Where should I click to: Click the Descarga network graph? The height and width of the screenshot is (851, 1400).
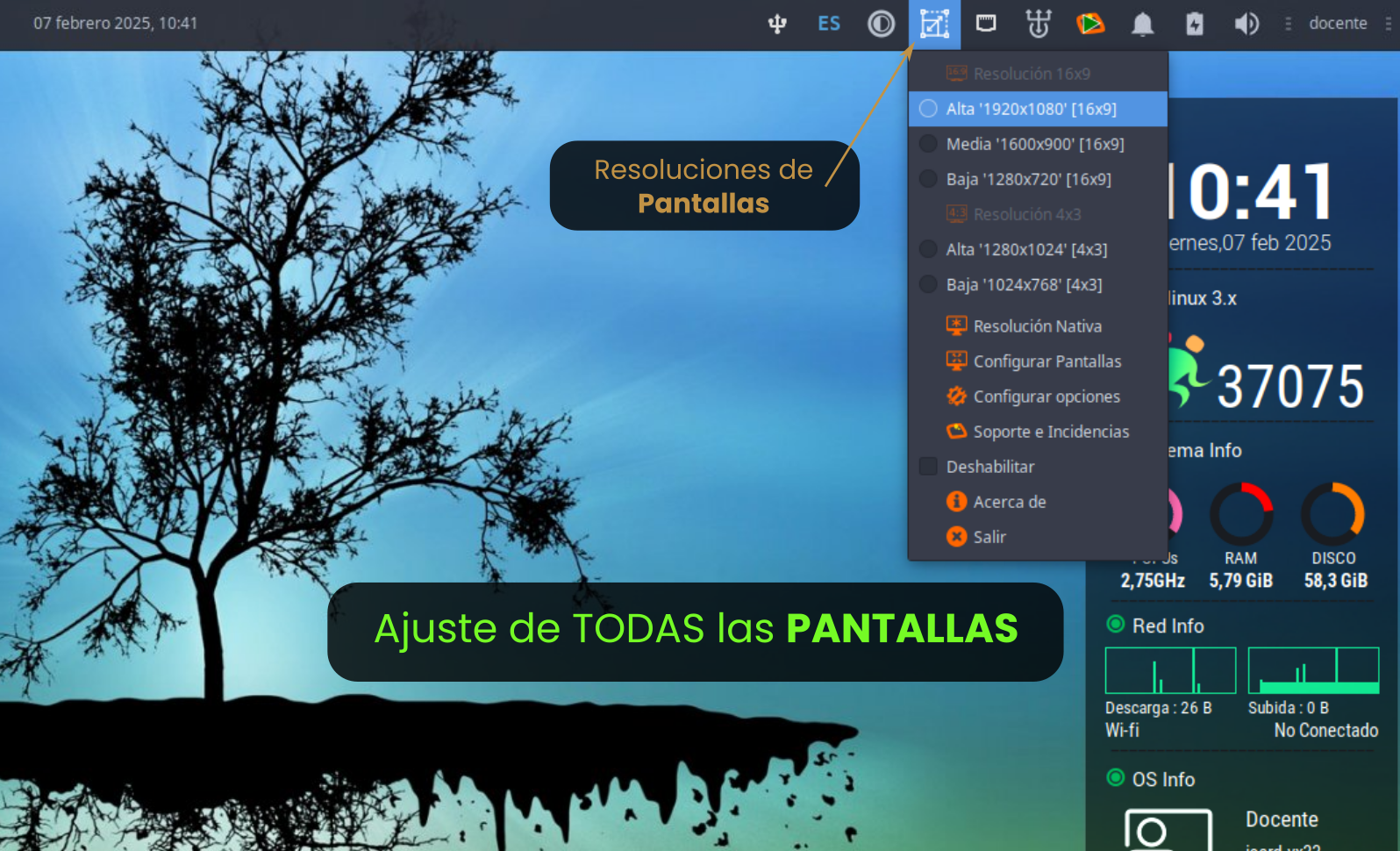coord(1170,670)
